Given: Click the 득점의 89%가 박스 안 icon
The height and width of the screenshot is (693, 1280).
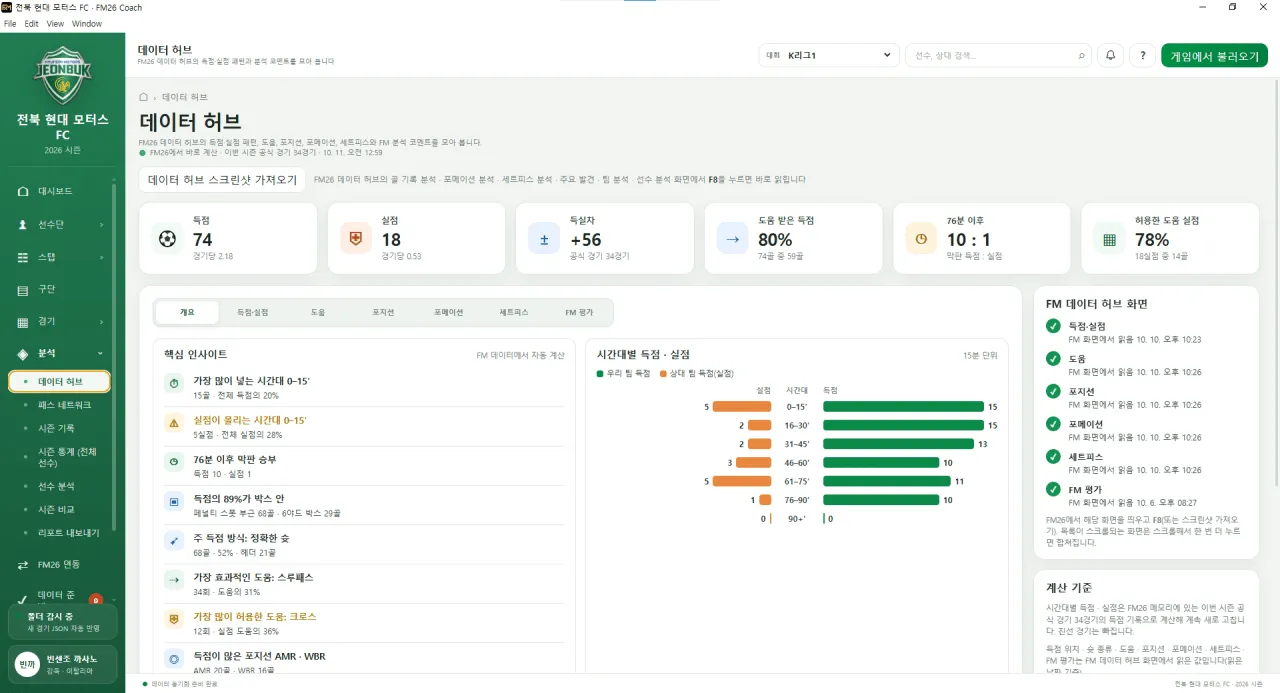Looking at the screenshot, I should (174, 500).
